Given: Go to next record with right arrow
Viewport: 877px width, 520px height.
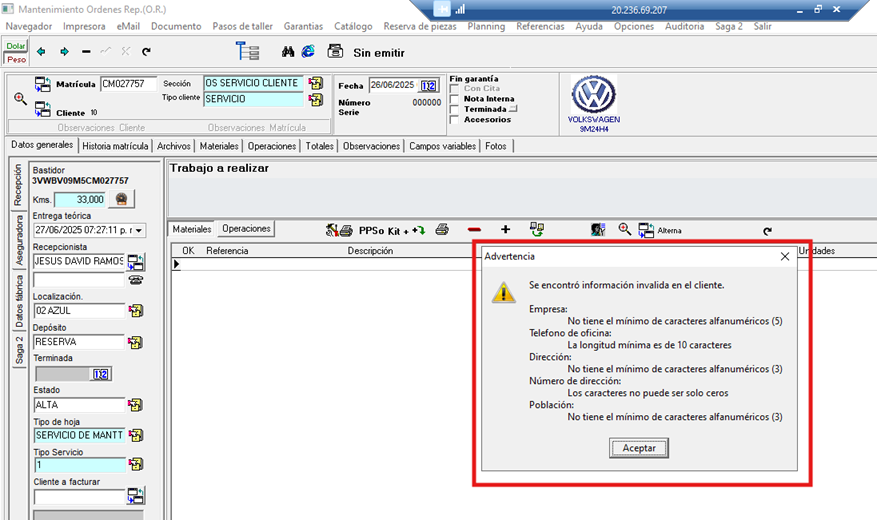Looking at the screenshot, I should 64,52.
